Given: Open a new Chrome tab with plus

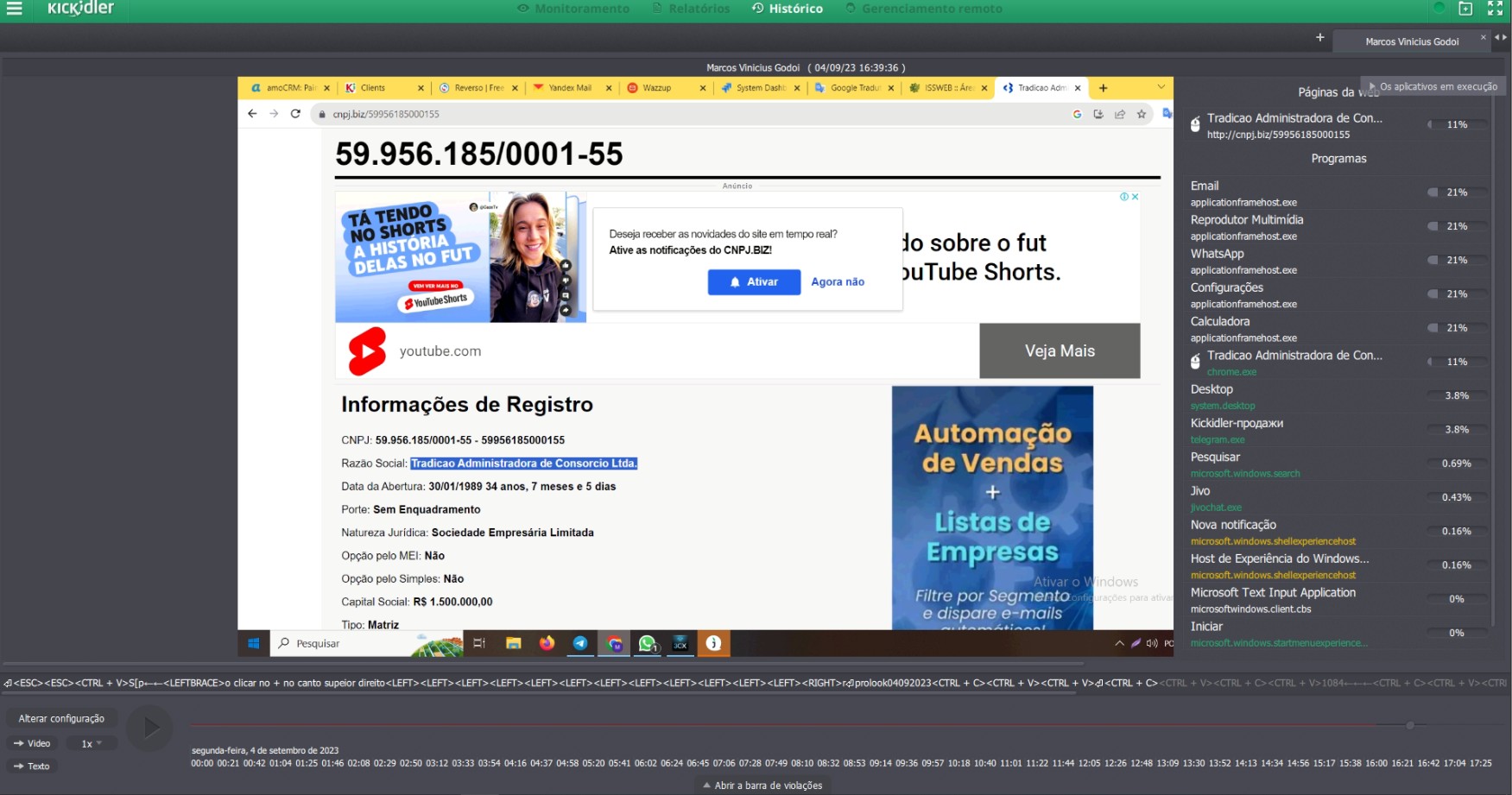Looking at the screenshot, I should pyautogui.click(x=1103, y=88).
